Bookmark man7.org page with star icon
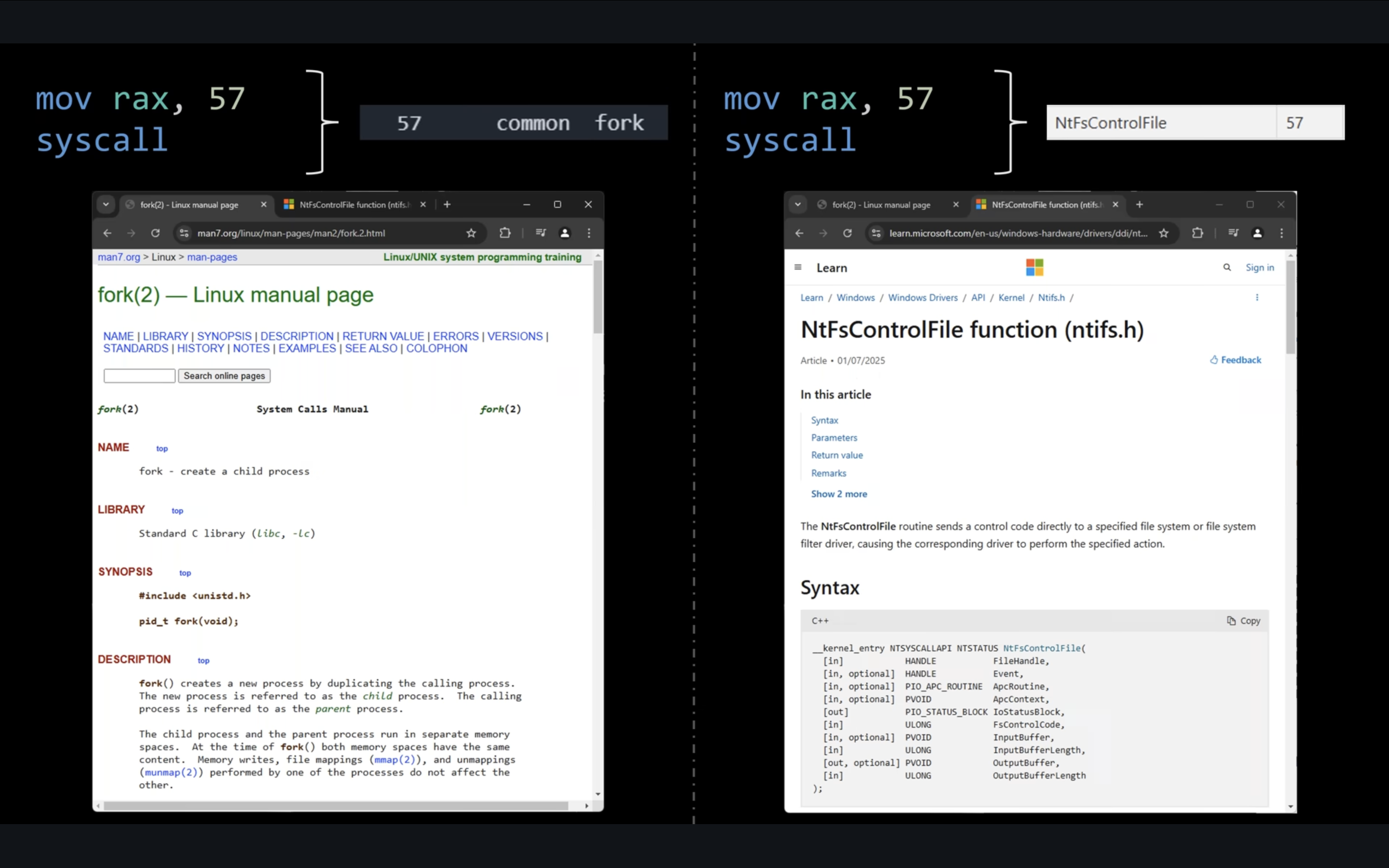The image size is (1389, 868). coord(471,233)
